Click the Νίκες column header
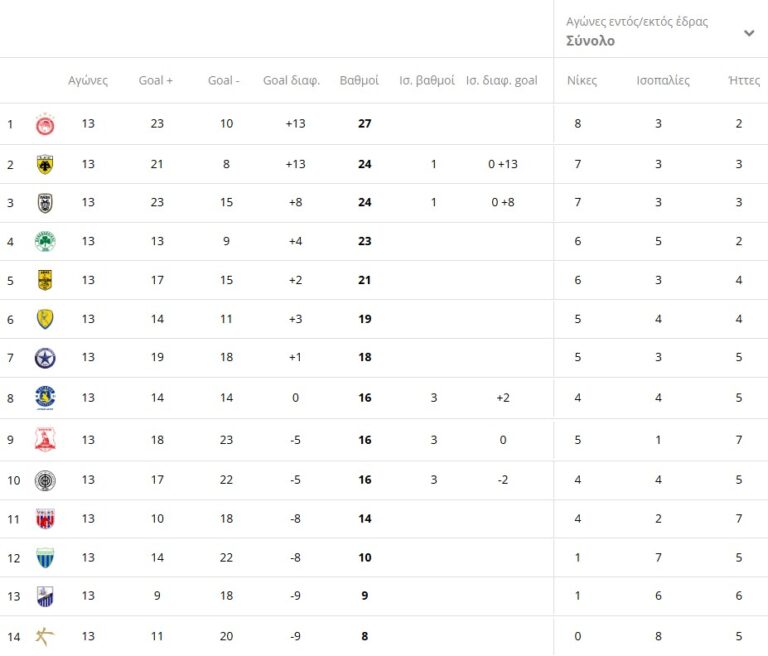 pos(582,81)
